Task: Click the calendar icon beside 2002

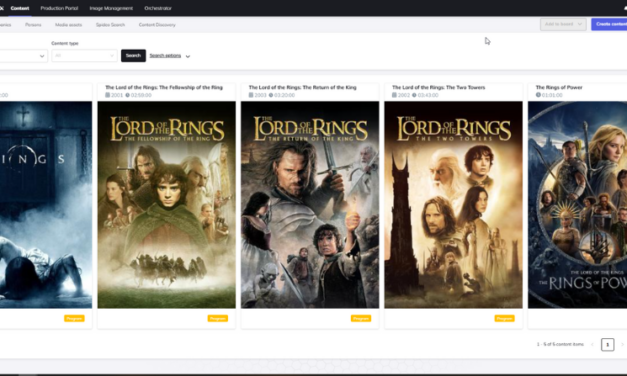Action: [394, 95]
